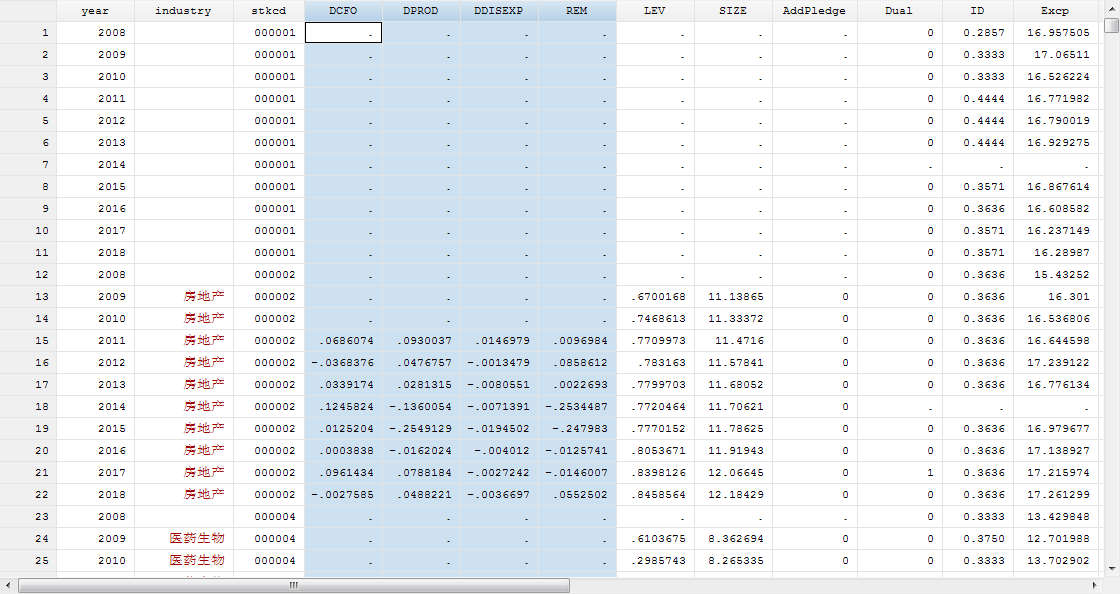Click LEV value .8458564
The image size is (1120, 594).
(658, 494)
